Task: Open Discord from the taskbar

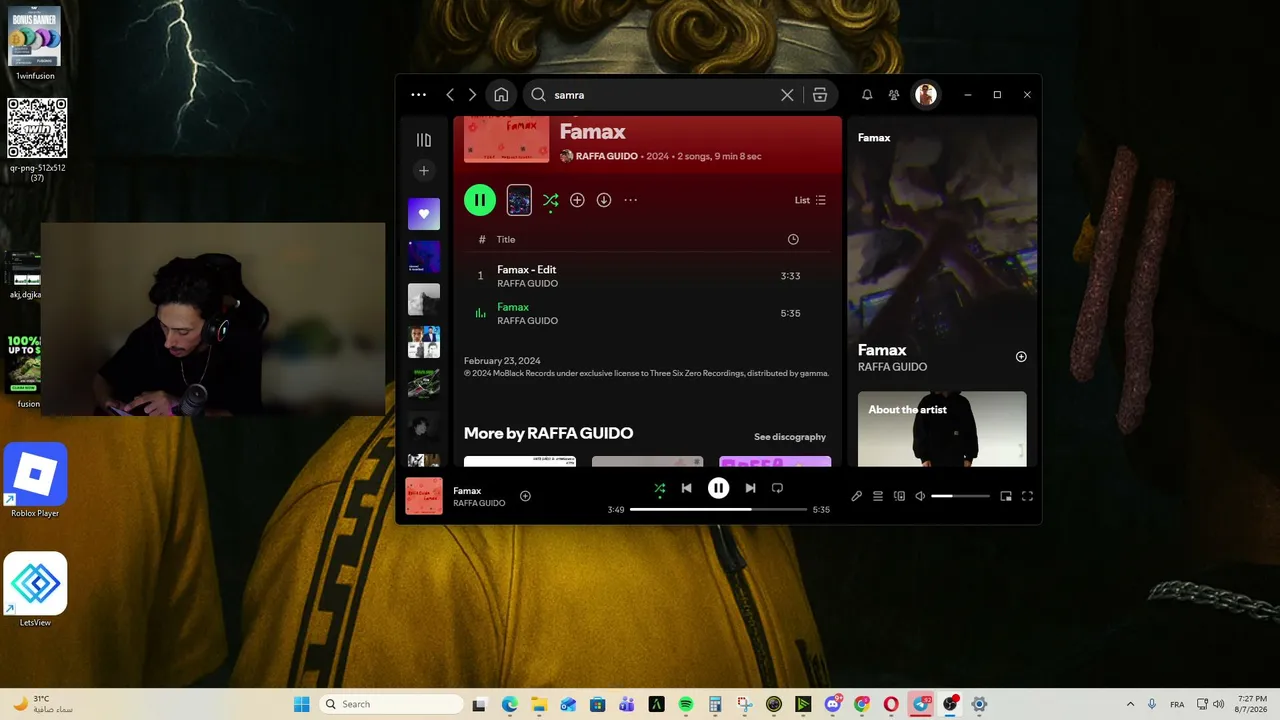Action: [833, 704]
